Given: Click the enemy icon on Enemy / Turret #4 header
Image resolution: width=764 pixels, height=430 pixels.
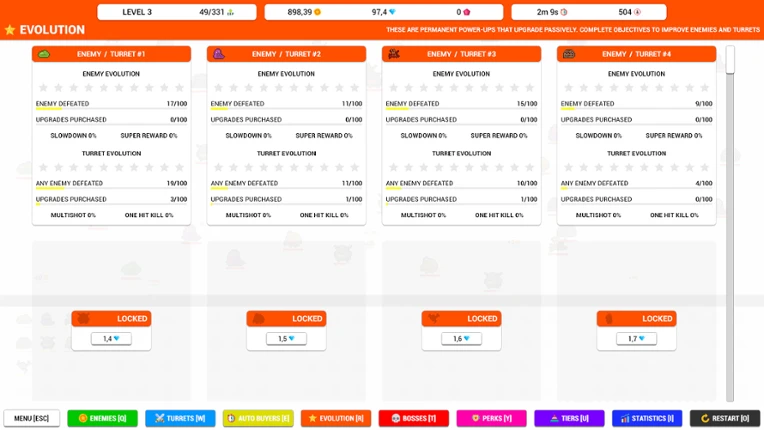Looking at the screenshot, I should [569, 54].
